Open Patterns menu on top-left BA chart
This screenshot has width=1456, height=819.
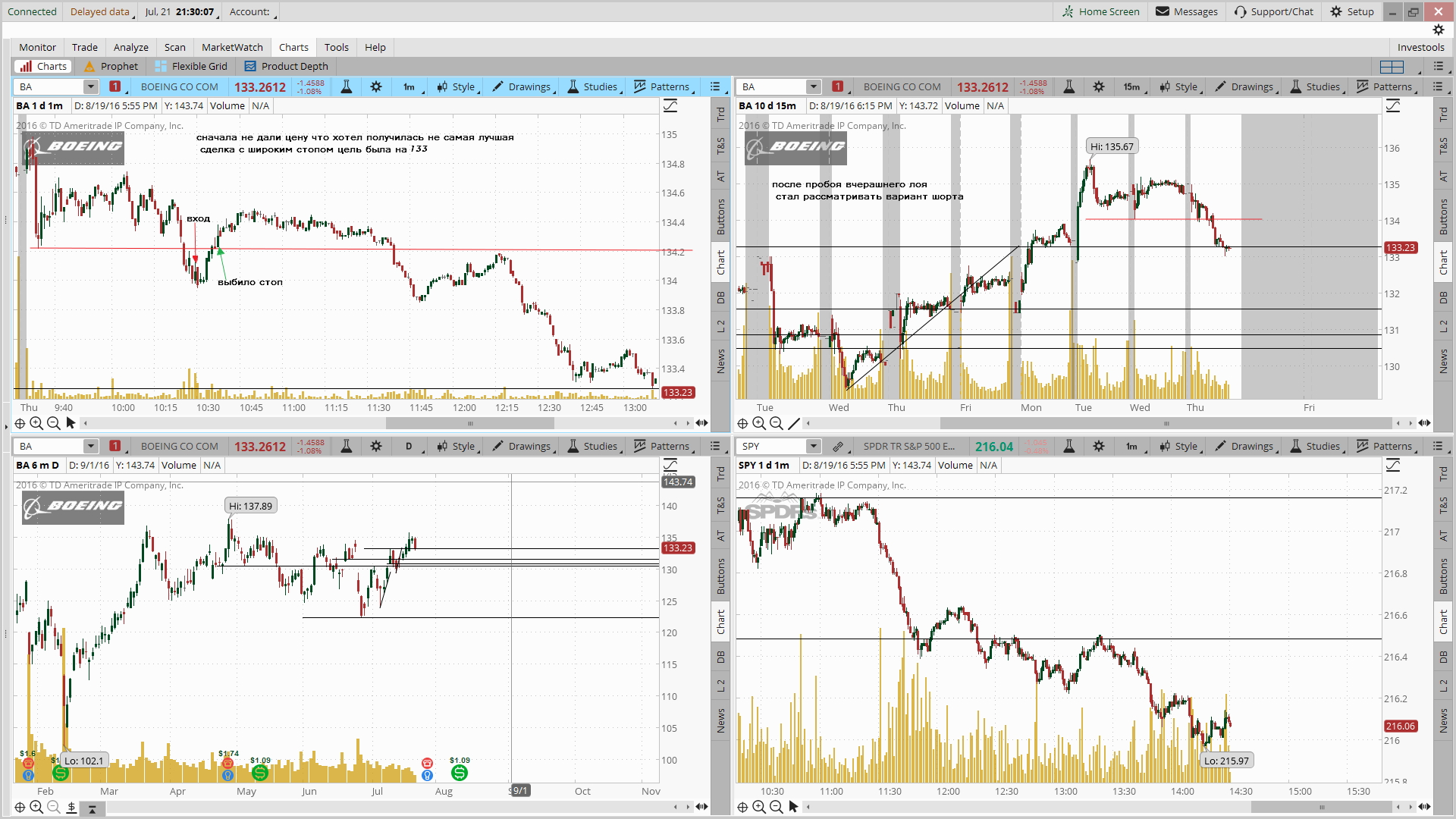pyautogui.click(x=664, y=86)
